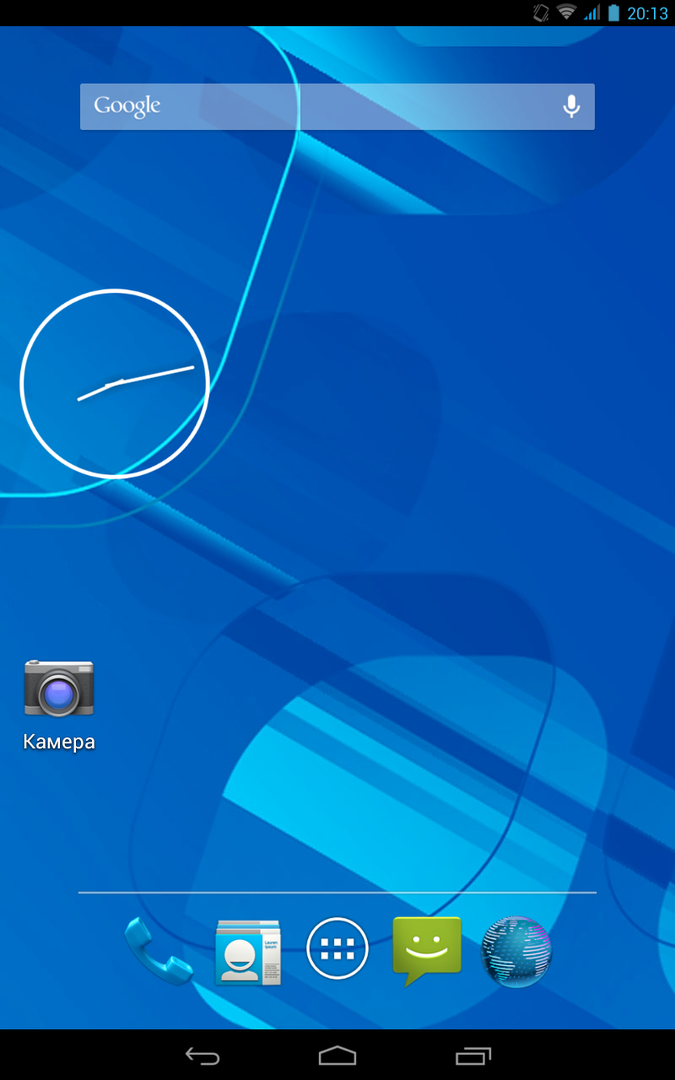Screen dimensions: 675x1080
Task: Tap the Wi-Fi status icon
Action: pyautogui.click(x=567, y=13)
